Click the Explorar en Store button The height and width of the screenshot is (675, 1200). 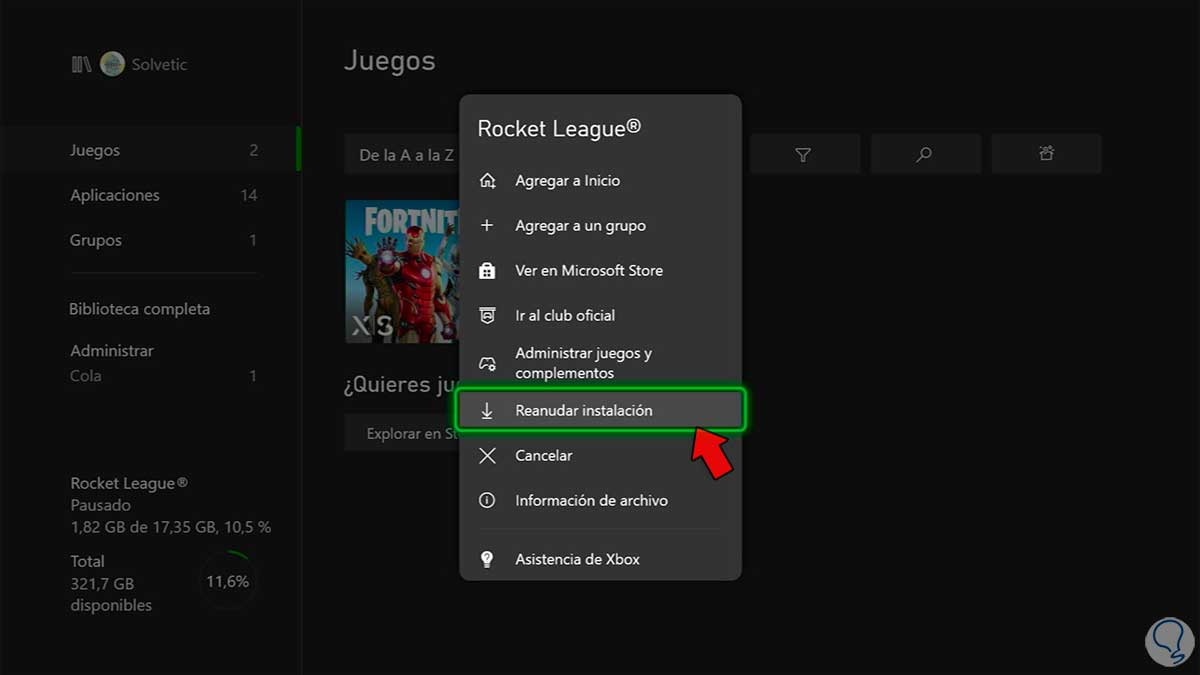(x=402, y=435)
